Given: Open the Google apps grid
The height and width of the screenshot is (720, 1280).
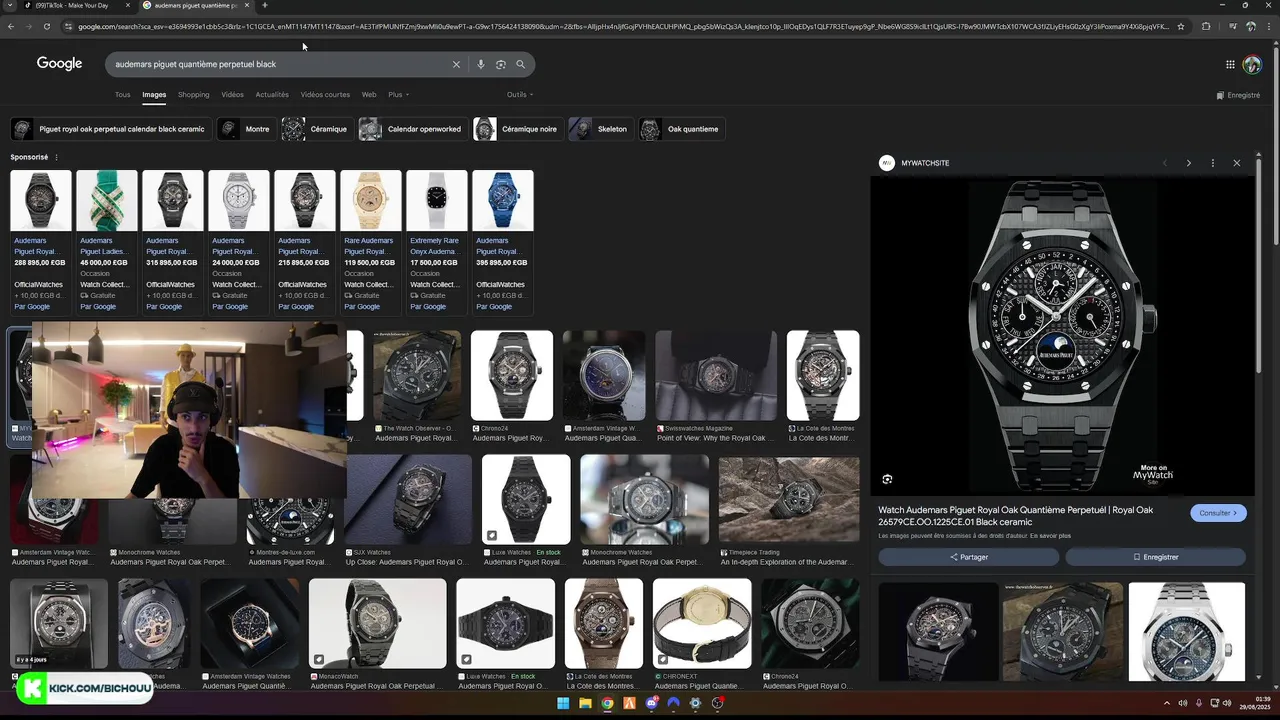Looking at the screenshot, I should [x=1230, y=64].
